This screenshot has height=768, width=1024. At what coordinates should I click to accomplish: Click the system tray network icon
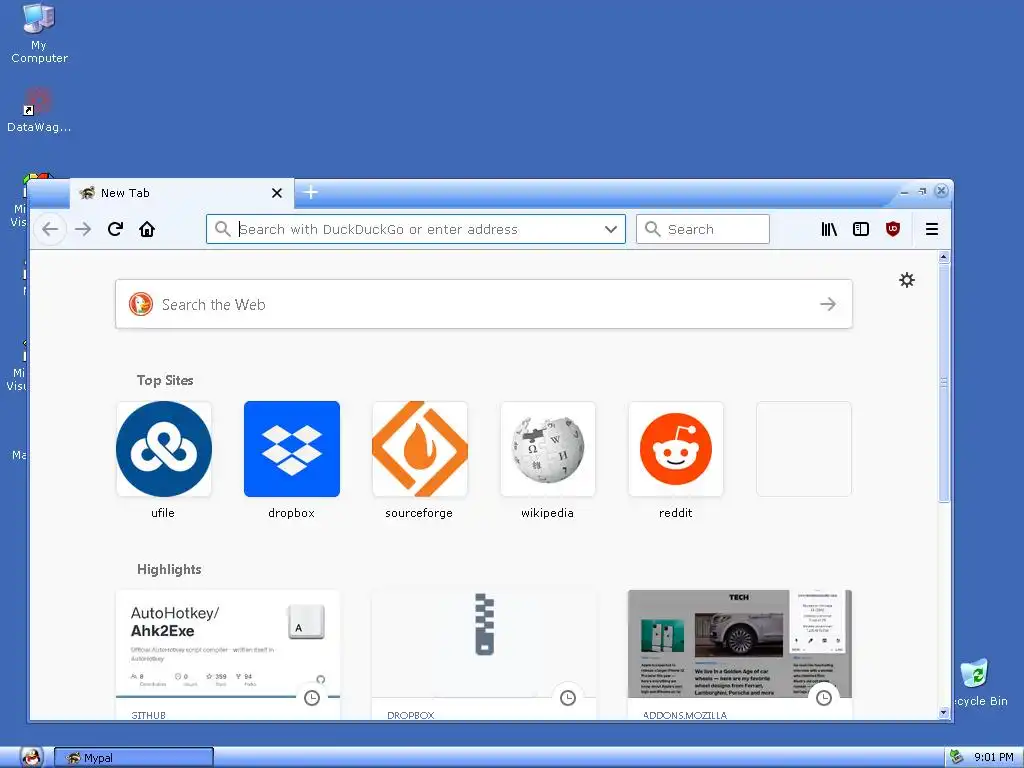[957, 757]
